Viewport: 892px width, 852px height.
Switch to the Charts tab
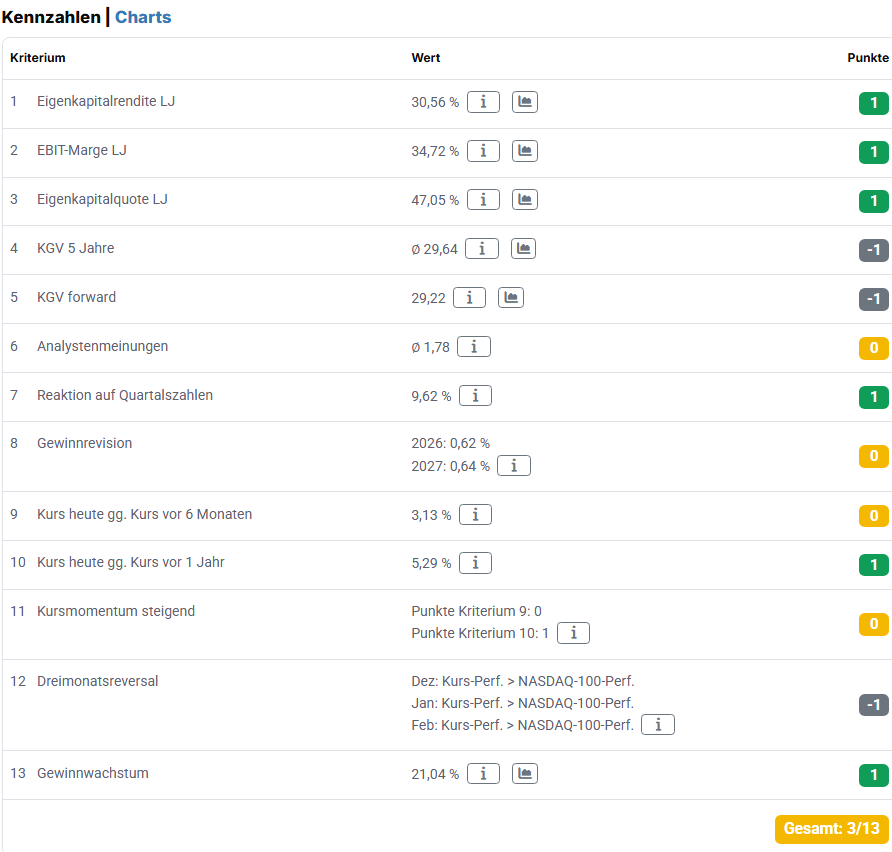(x=143, y=17)
